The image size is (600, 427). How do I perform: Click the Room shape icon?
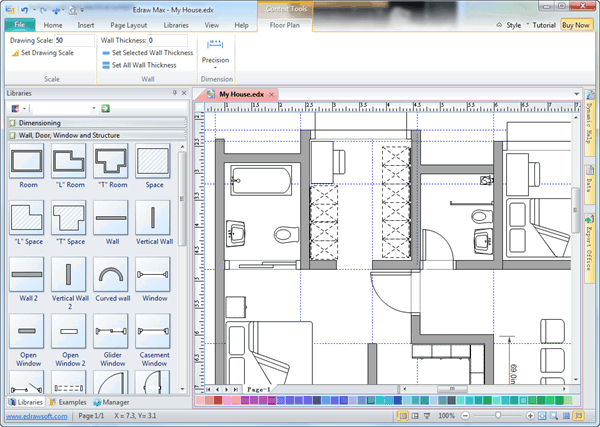[27, 163]
